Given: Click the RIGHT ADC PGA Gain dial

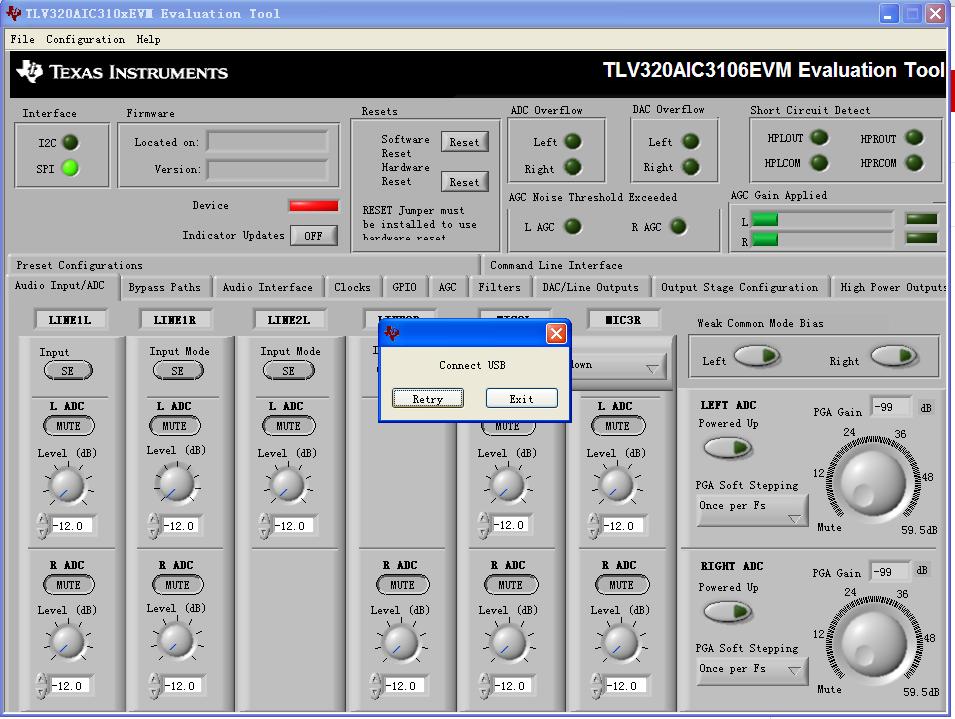Looking at the screenshot, I should (873, 643).
